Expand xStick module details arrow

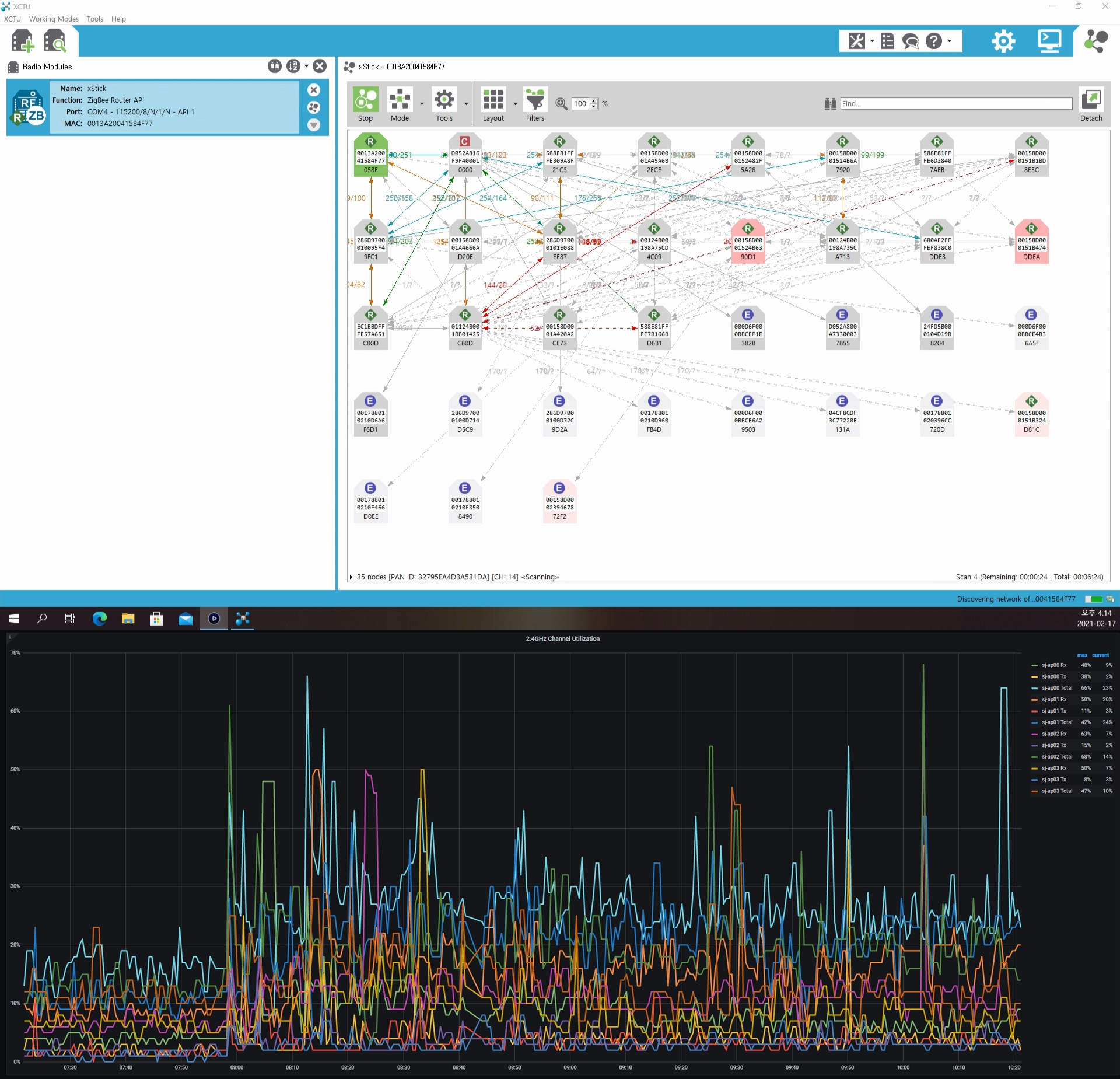point(314,125)
